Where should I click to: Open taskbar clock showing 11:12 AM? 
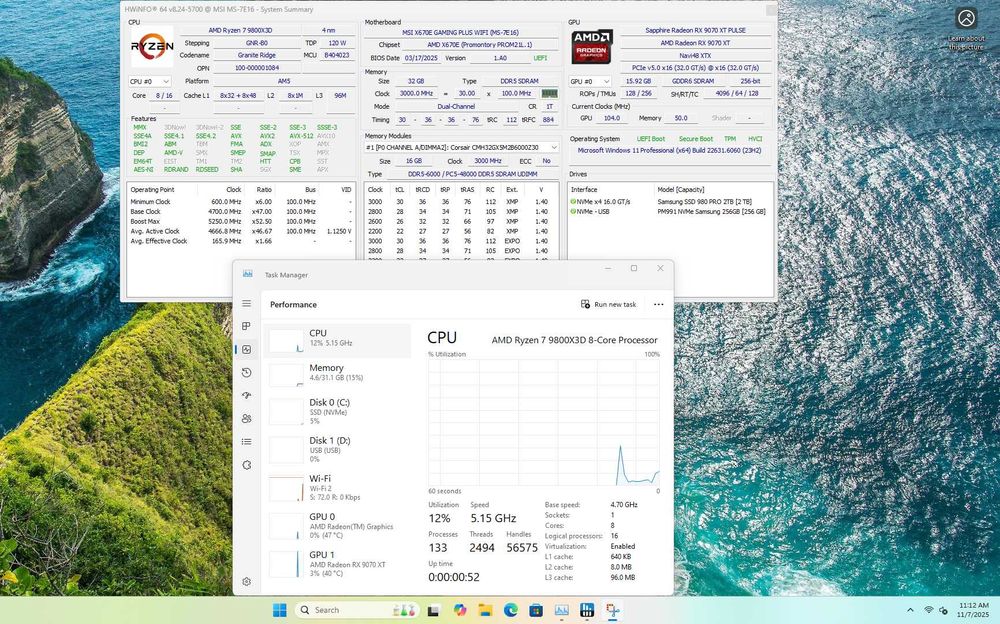pos(974,609)
